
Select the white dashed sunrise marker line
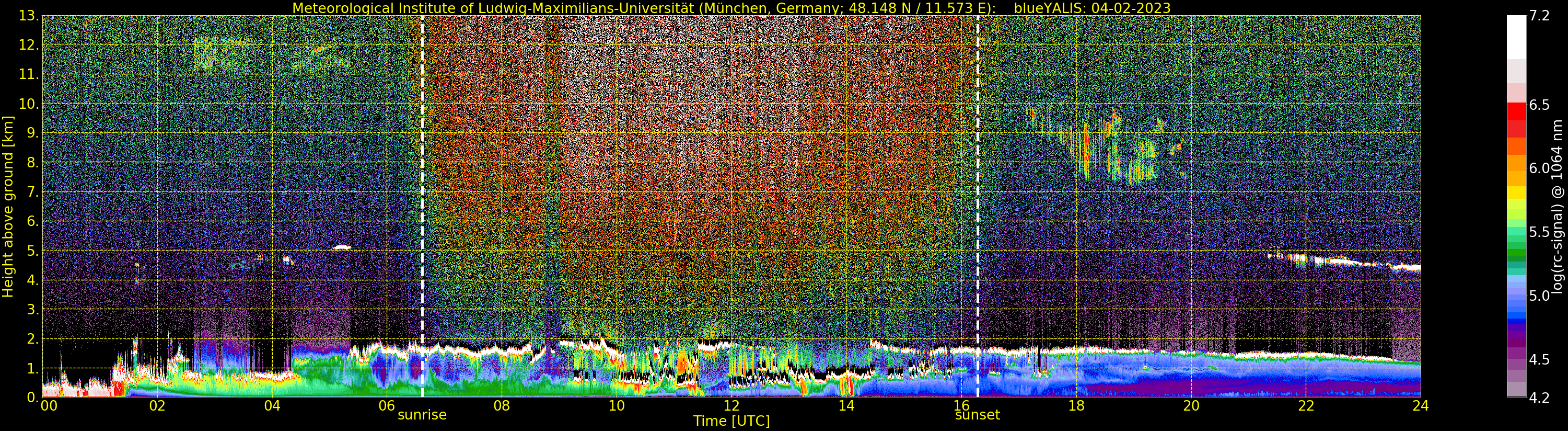[422, 206]
